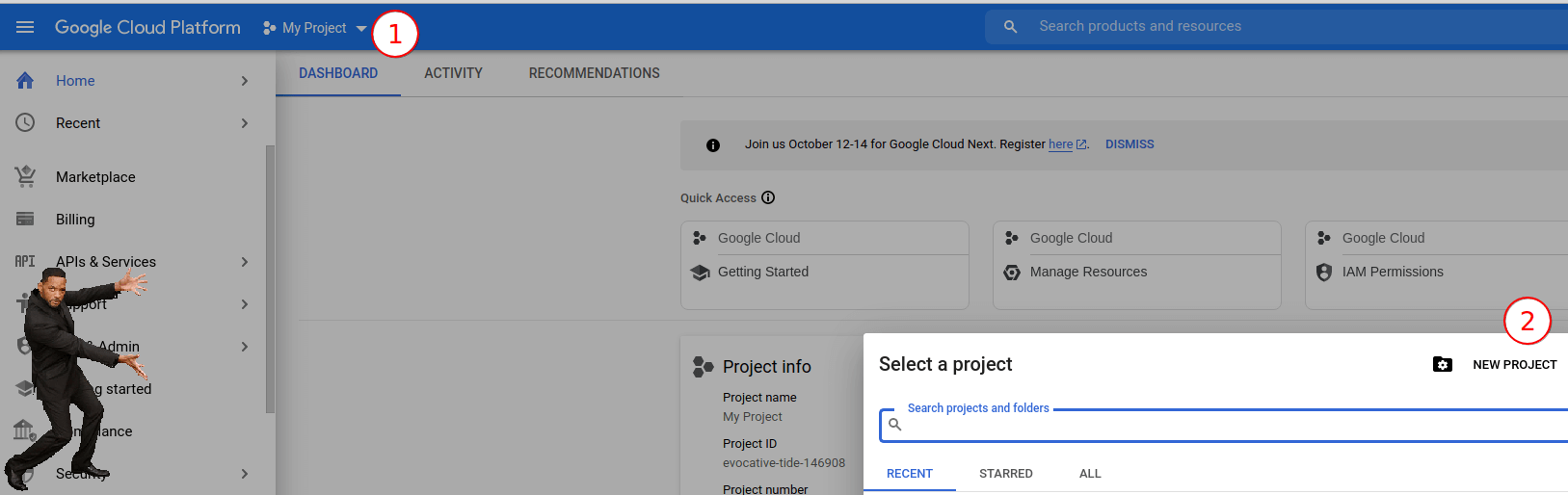This screenshot has height=495, width=1568.
Task: Open the hamburger navigation menu
Action: (x=25, y=27)
